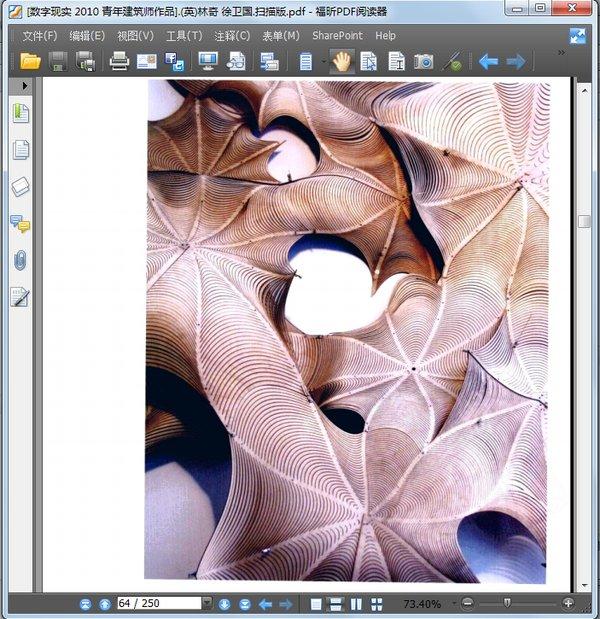This screenshot has width=600, height=619.
Task: Click the vertical scrollbar thumb
Action: tap(585, 221)
